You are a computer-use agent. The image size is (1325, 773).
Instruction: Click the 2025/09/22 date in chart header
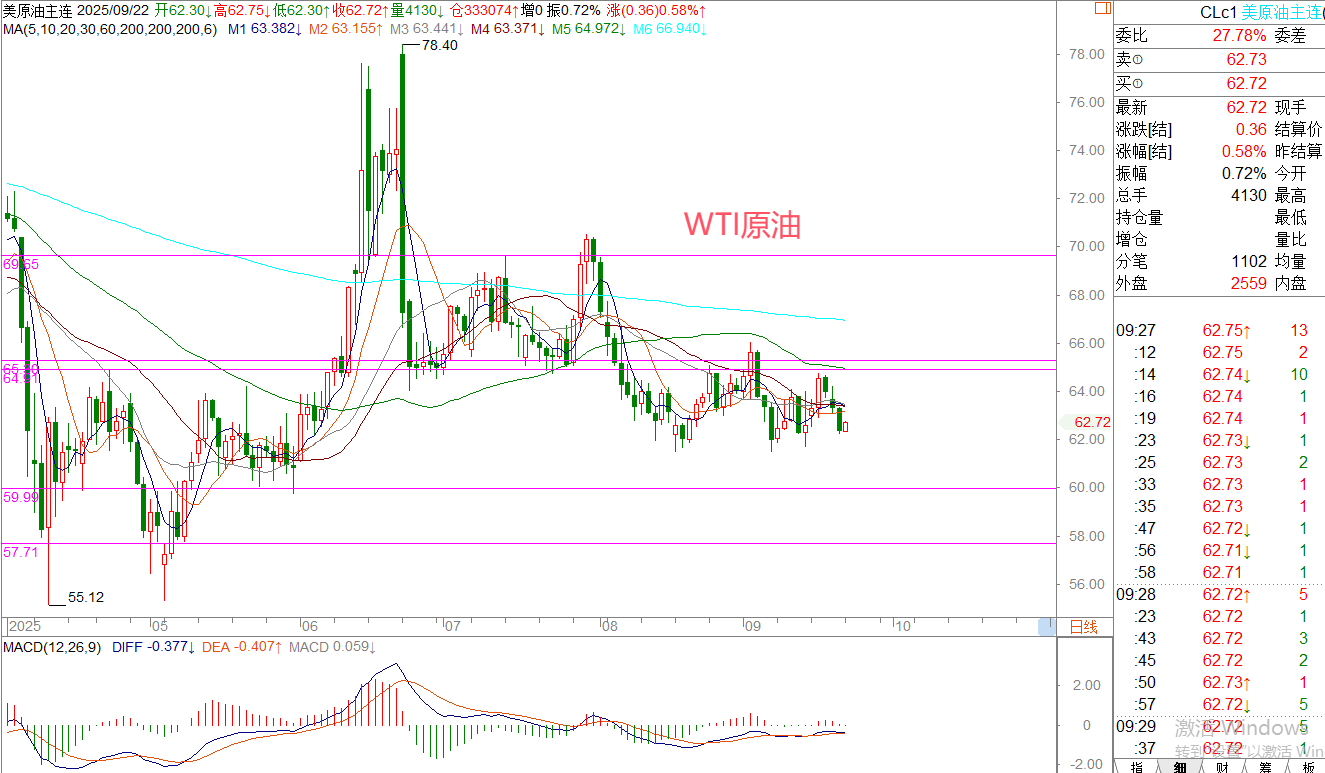(x=115, y=10)
